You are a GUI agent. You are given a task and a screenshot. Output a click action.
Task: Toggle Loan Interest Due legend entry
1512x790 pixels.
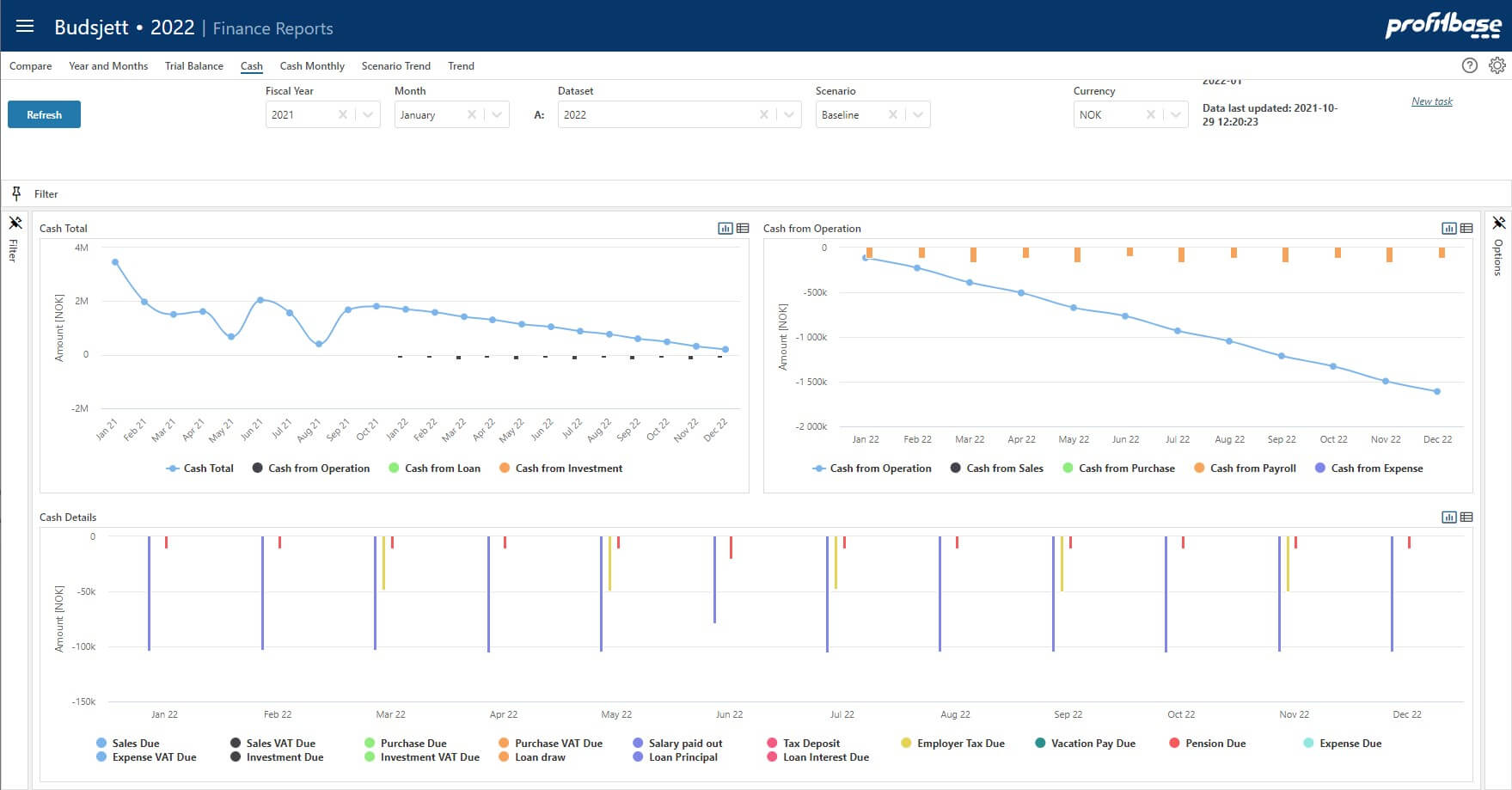(817, 757)
